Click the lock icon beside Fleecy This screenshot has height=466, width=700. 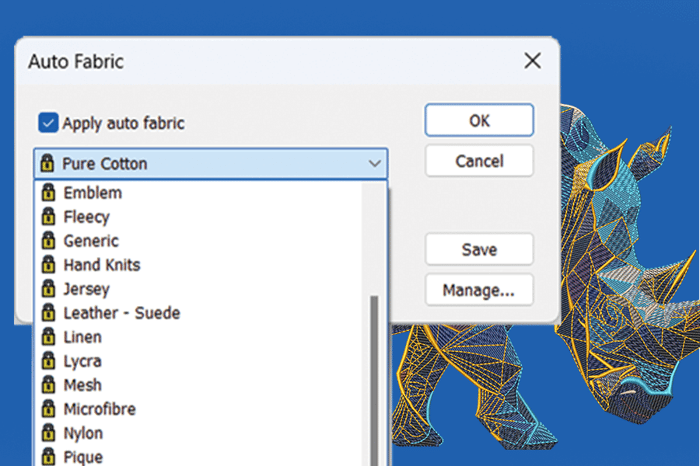[48, 216]
